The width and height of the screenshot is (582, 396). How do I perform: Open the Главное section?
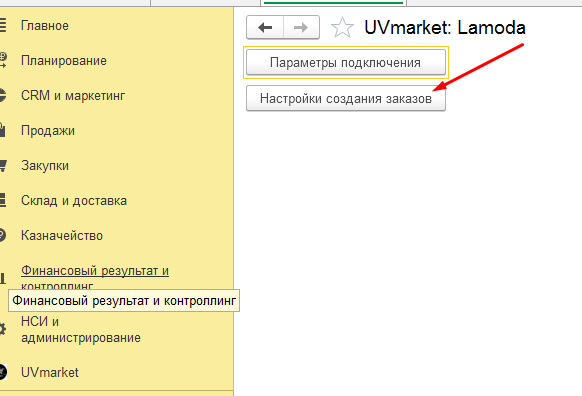pos(45,26)
